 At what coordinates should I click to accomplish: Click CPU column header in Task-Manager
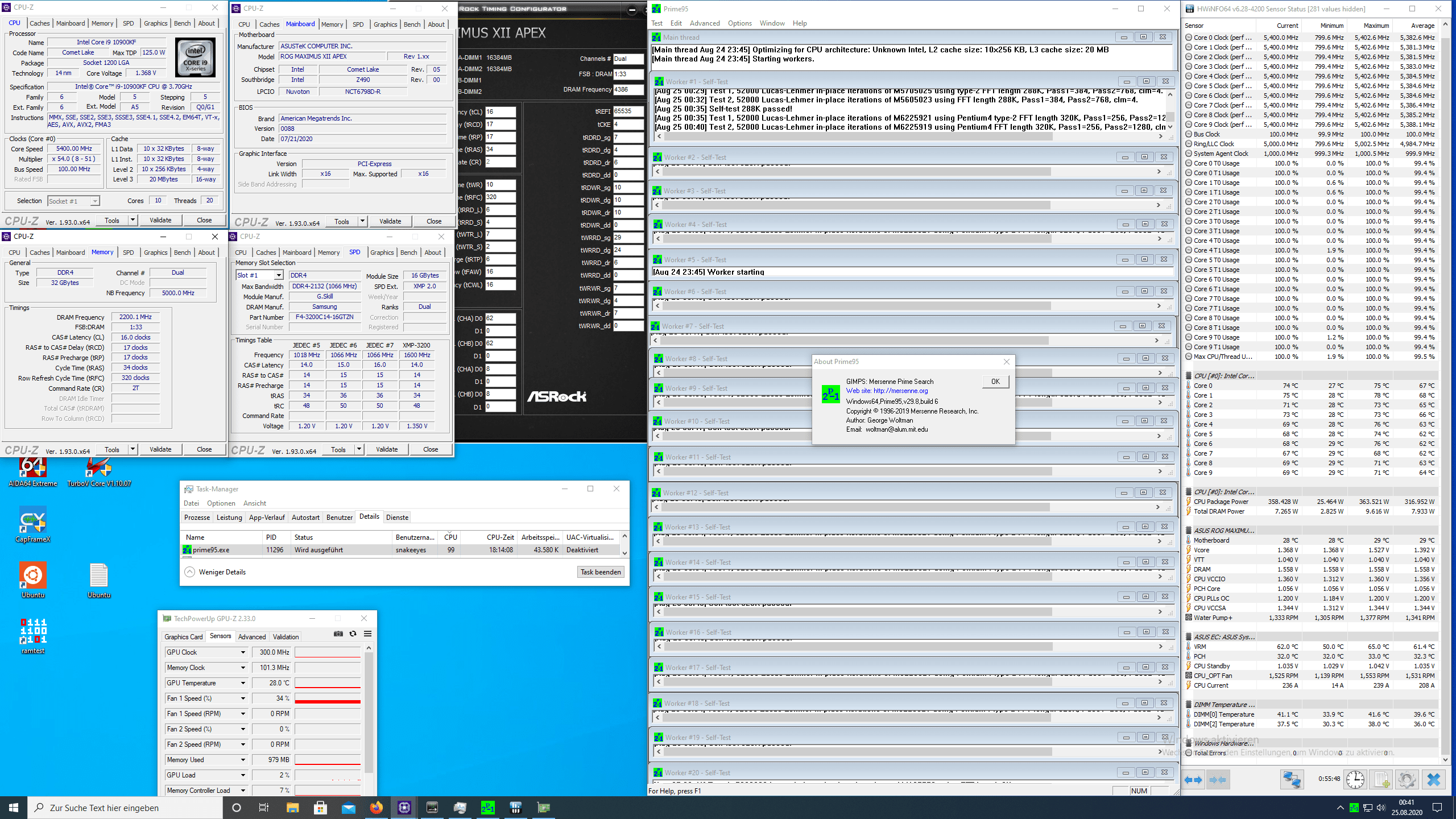point(450,537)
